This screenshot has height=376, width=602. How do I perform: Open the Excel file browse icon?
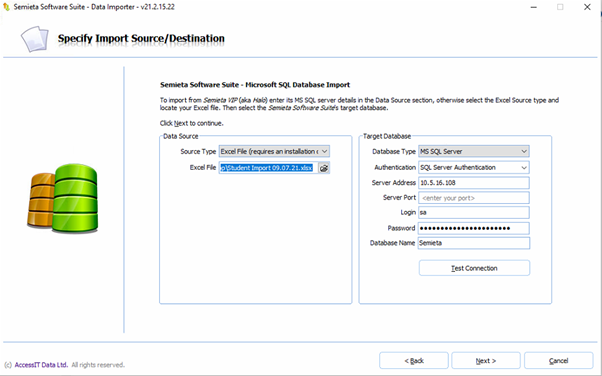[324, 168]
